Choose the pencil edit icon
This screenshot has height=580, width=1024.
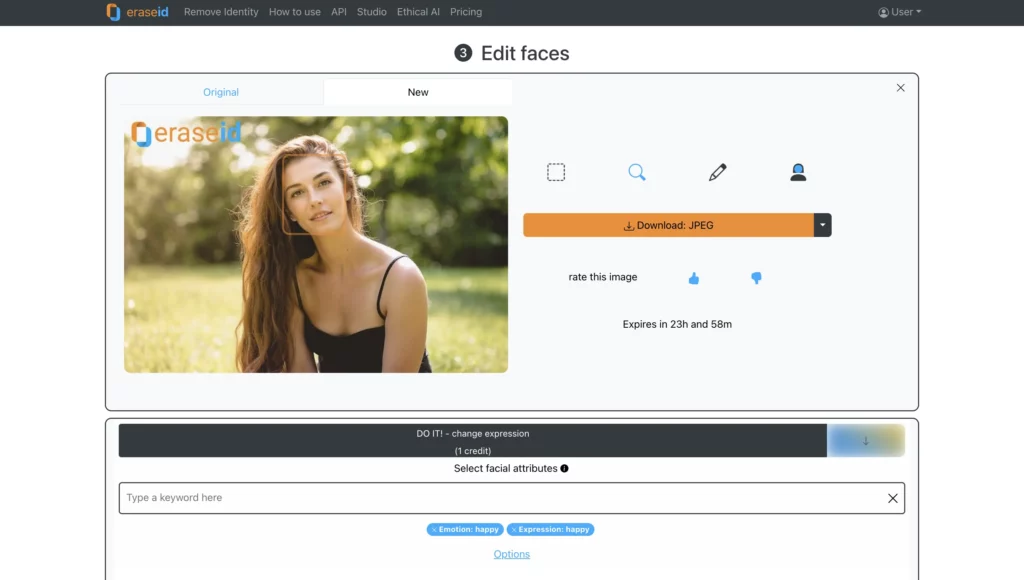click(x=717, y=172)
